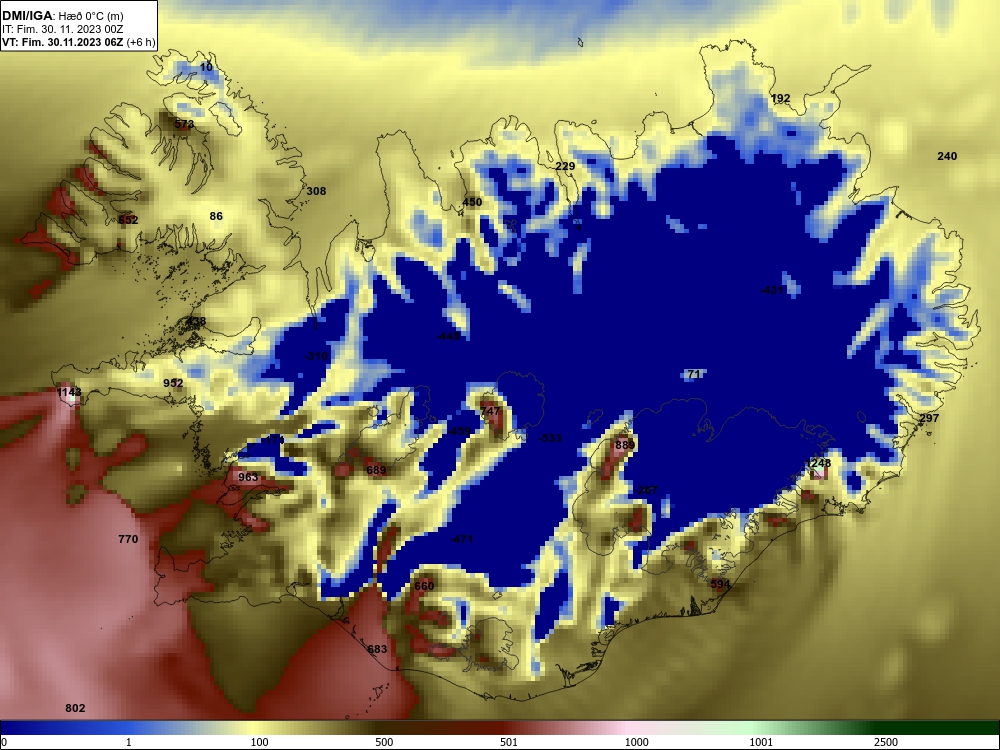Screen dimensions: 1000x750
Task: Click the negative value '-459'
Action: click(x=459, y=431)
